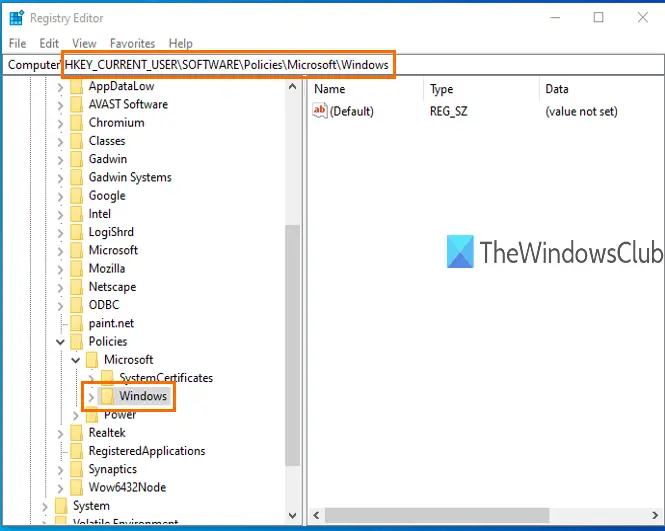This screenshot has height=531, width=665.
Task: Click the RegisteredApplications folder icon
Action: (x=76, y=451)
